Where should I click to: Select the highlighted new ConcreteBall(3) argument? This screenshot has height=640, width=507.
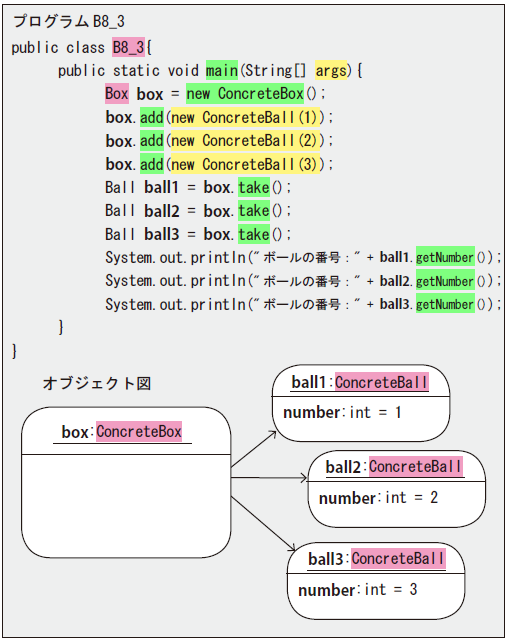click(x=245, y=164)
